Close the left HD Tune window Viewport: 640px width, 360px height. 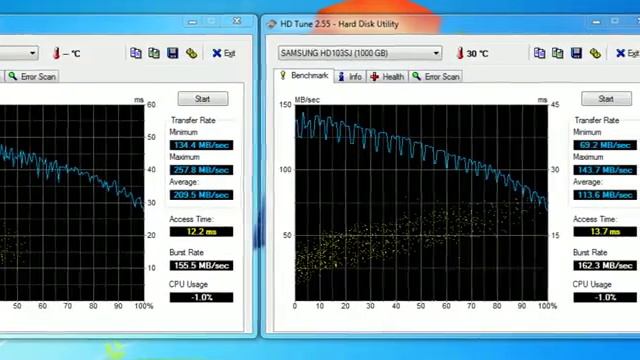pos(237,21)
